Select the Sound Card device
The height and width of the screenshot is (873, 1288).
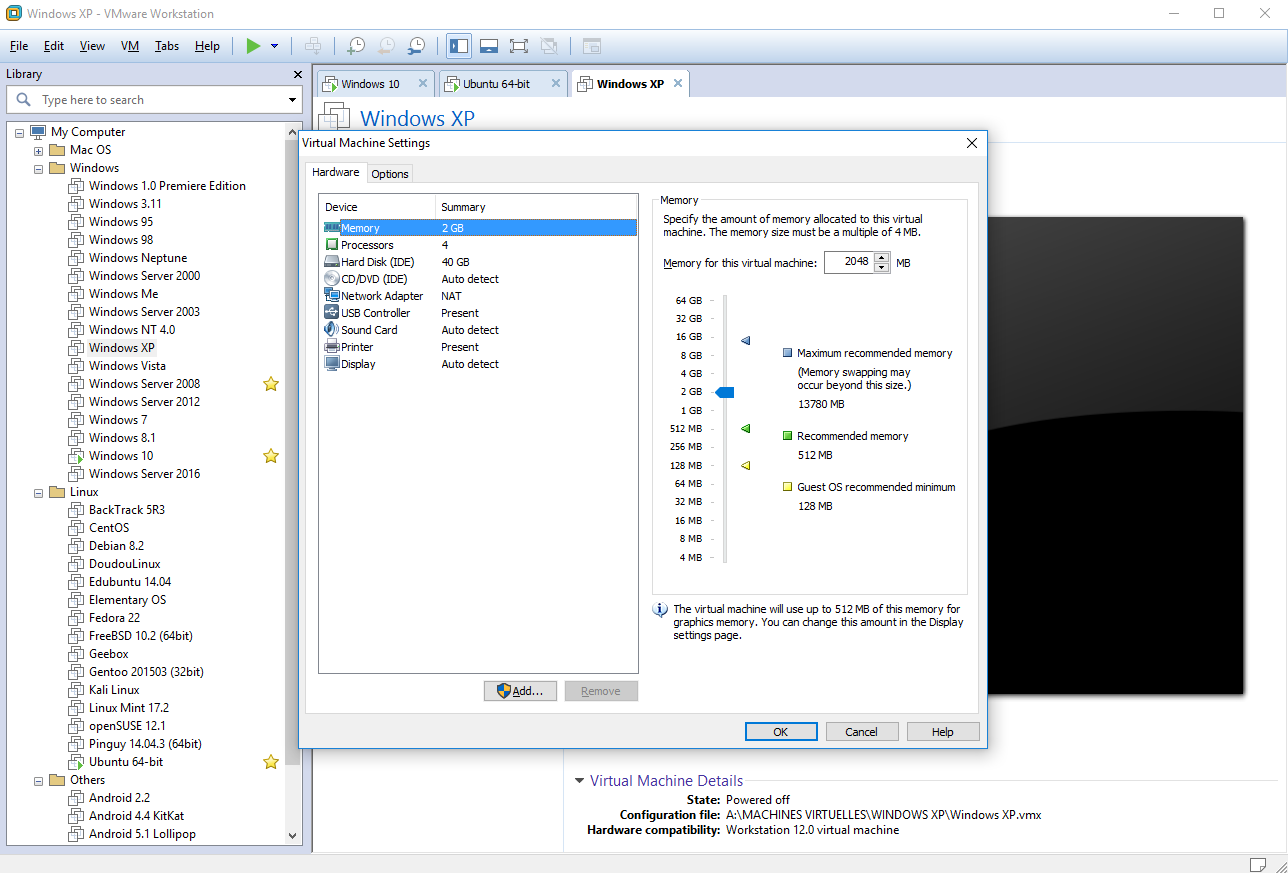[369, 329]
